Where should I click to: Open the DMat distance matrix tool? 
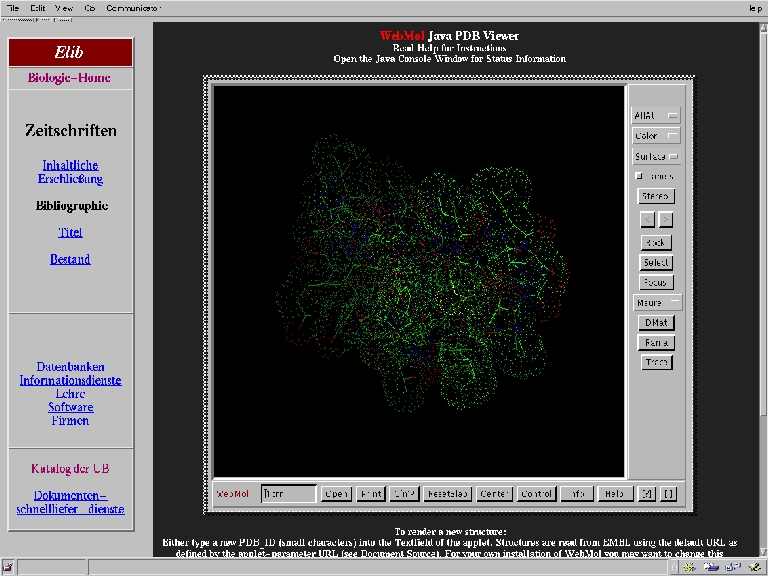click(656, 323)
